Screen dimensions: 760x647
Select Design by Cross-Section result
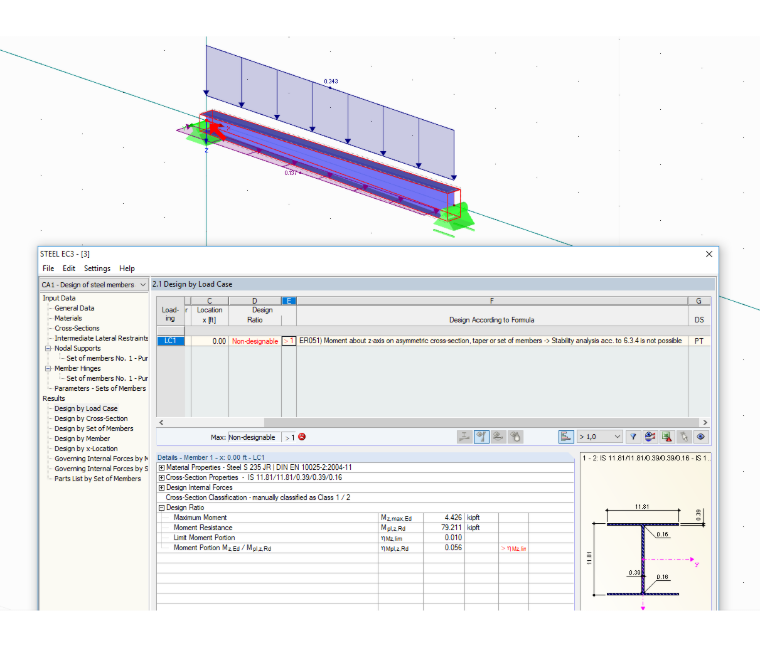pos(91,418)
